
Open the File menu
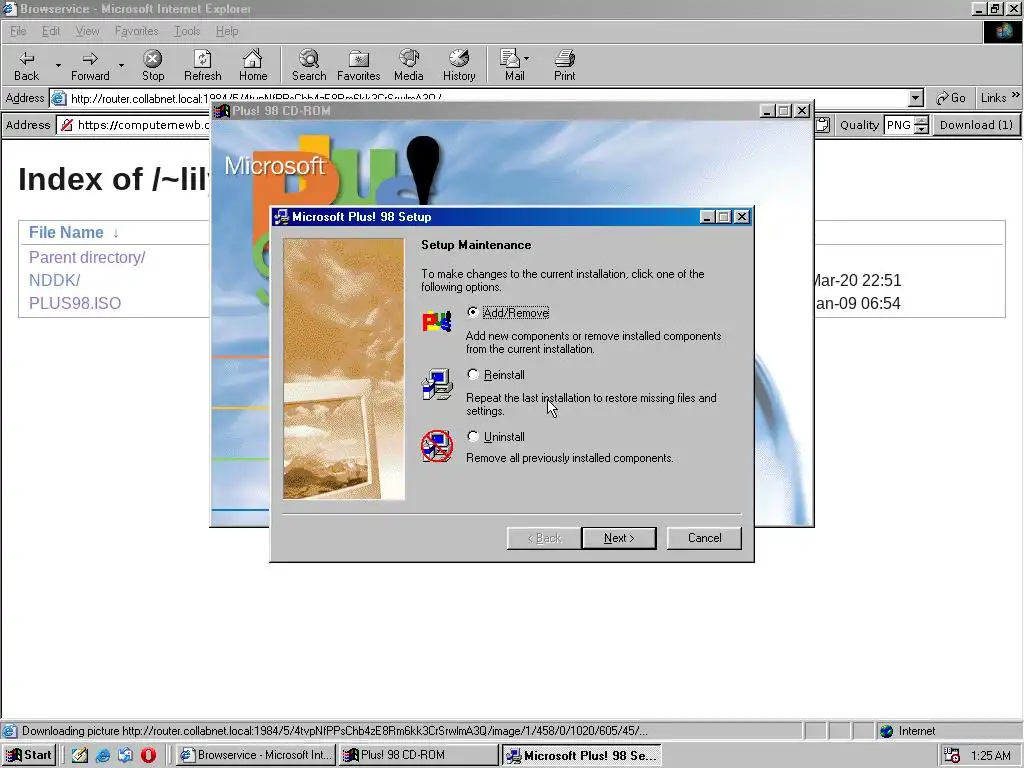pos(18,31)
